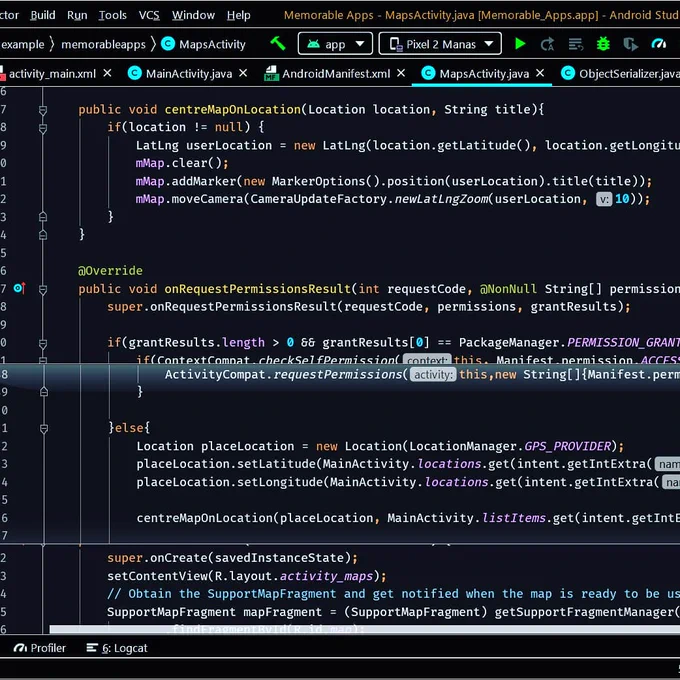
Task: Click Apply Changes and Restart Activity icon
Action: pos(547,44)
